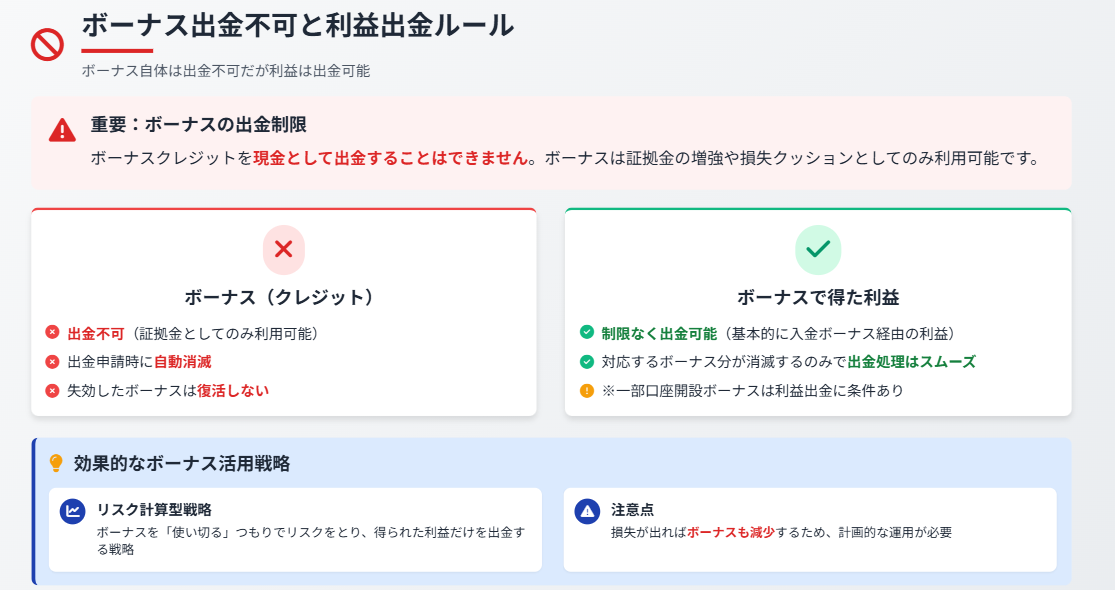Click the green check bullet beside 制限なく出金可能
This screenshot has width=1115, height=590.
[x=587, y=332]
